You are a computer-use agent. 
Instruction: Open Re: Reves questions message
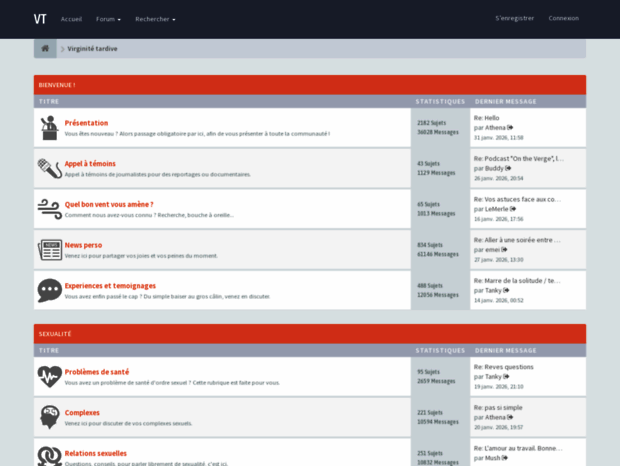coord(504,367)
